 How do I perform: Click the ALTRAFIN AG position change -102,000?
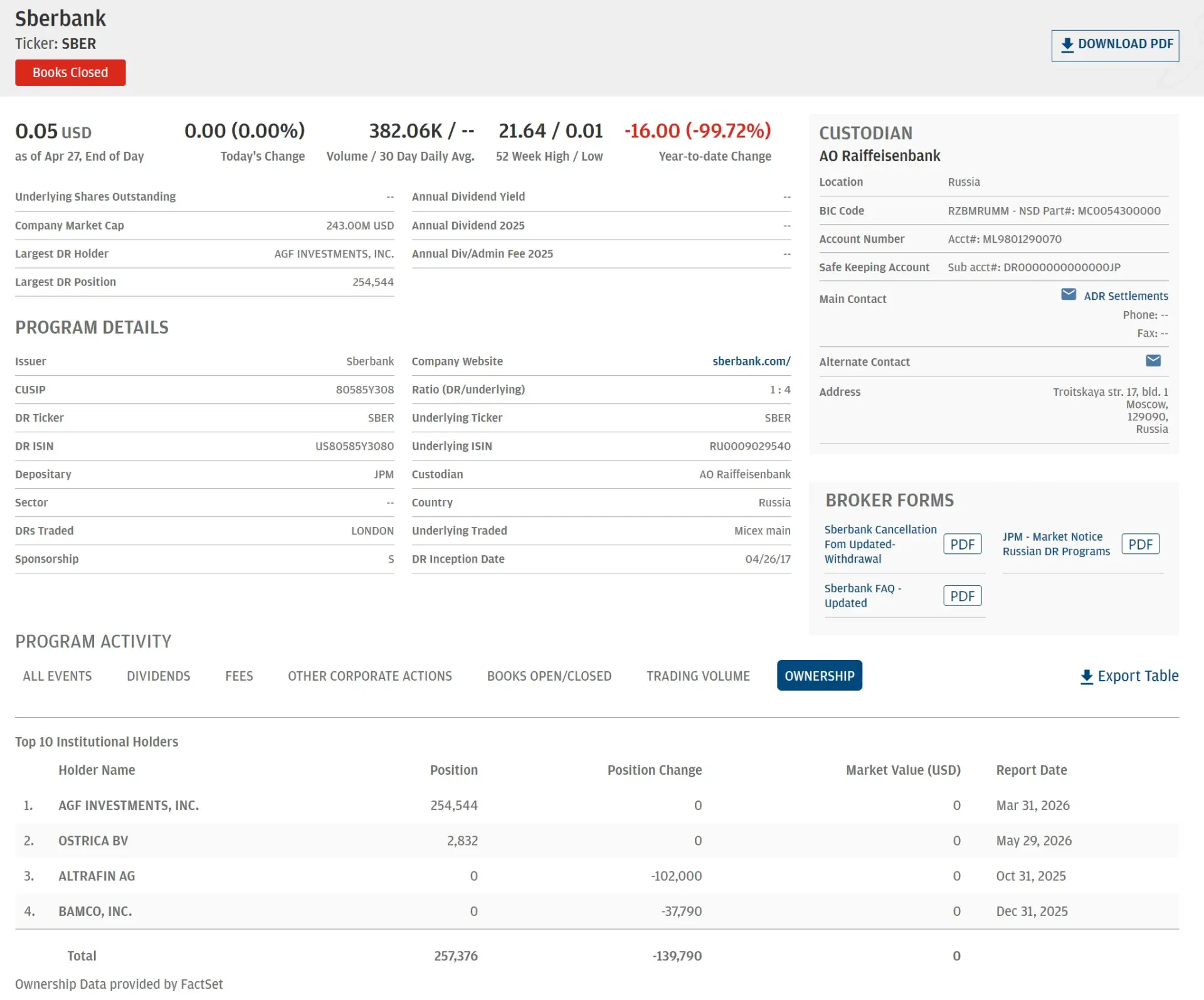pos(676,876)
